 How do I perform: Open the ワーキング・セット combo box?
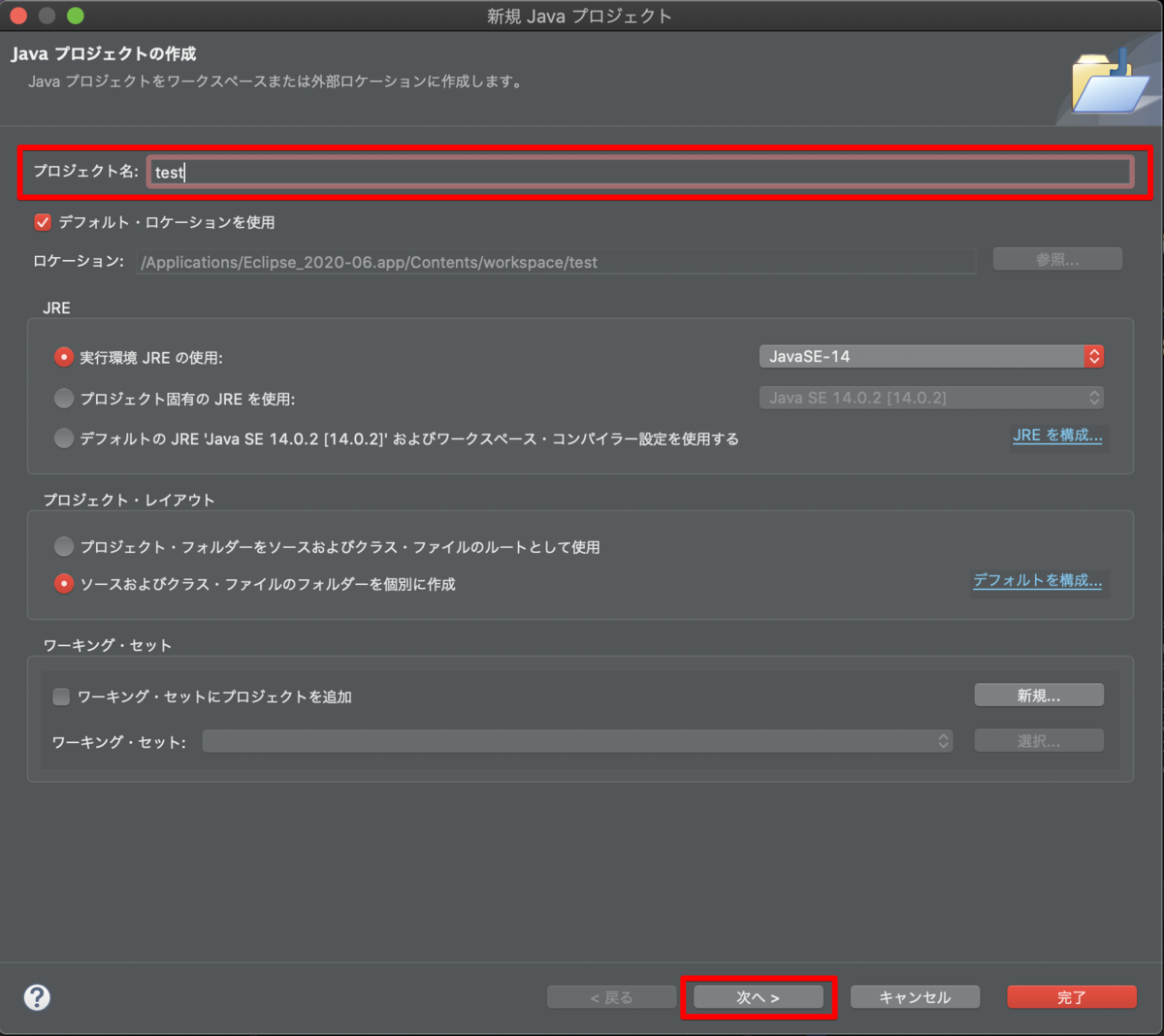click(577, 741)
